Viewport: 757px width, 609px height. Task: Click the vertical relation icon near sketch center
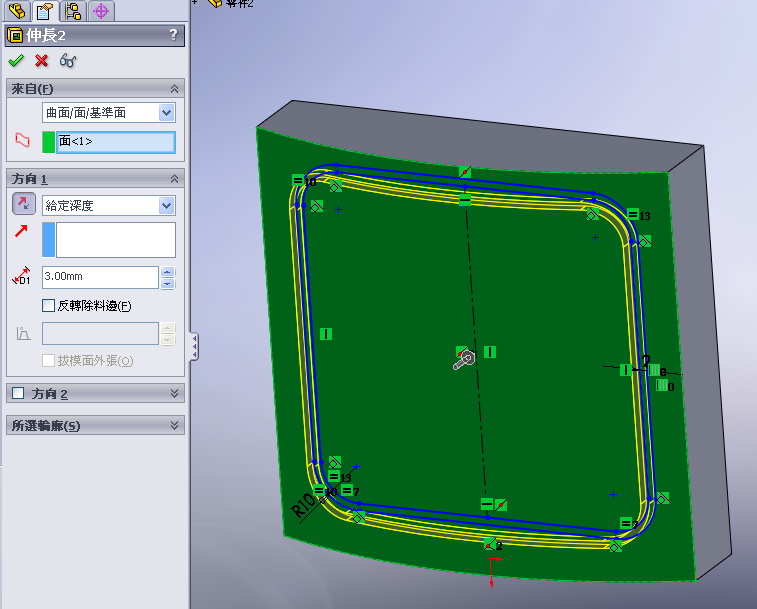tap(490, 352)
